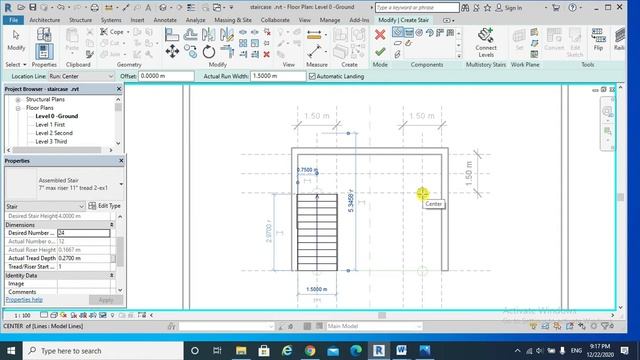Select the Align tool in Modify panel
Image resolution: width=640 pixels, height=360 pixels.
click(x=172, y=35)
